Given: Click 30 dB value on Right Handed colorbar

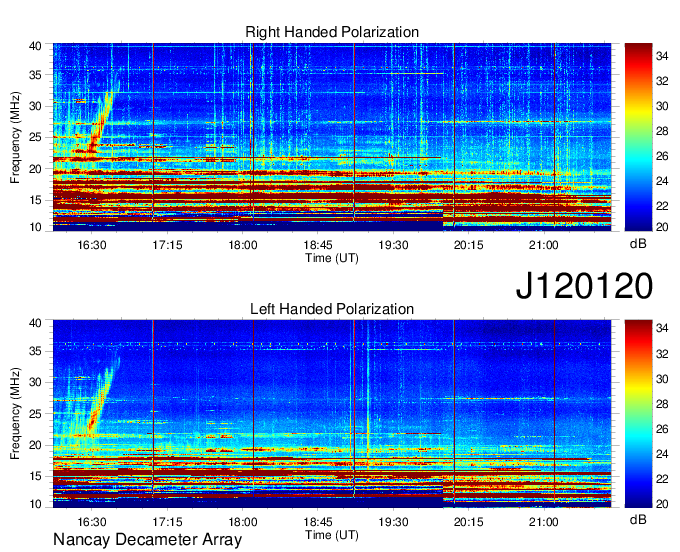Looking at the screenshot, I should point(662,106).
